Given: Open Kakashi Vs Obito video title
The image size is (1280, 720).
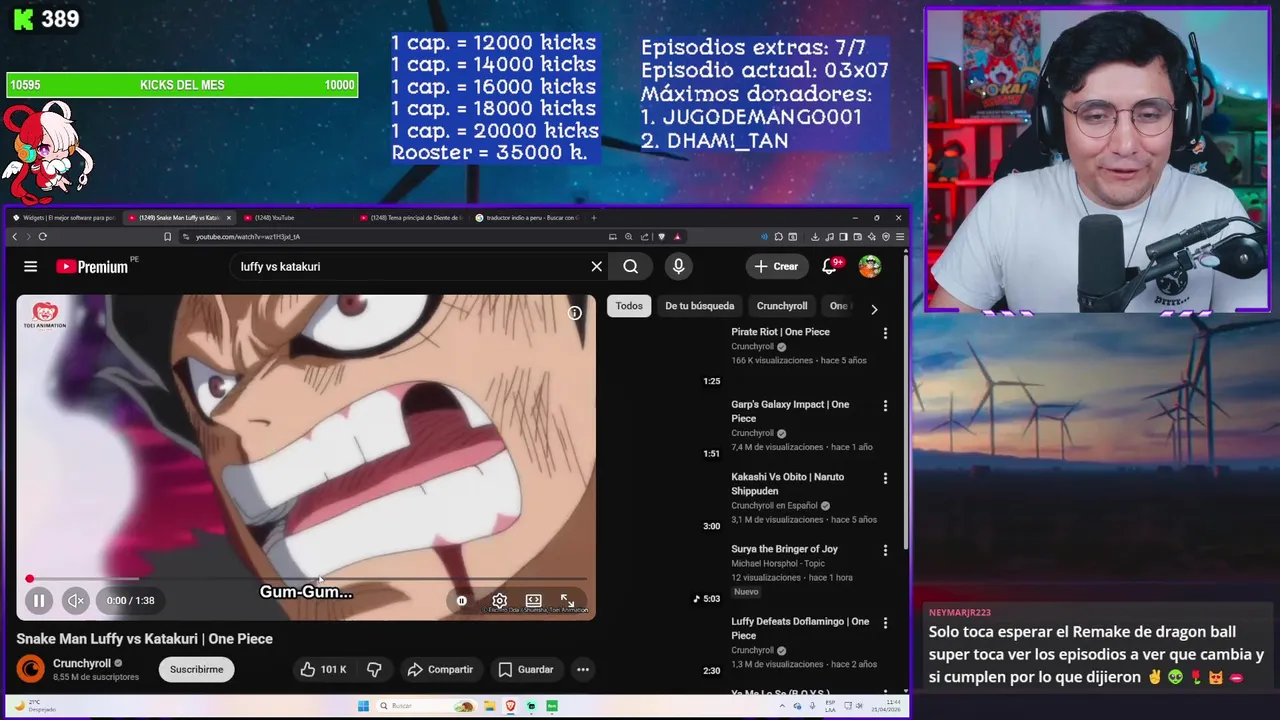Looking at the screenshot, I should tap(787, 484).
